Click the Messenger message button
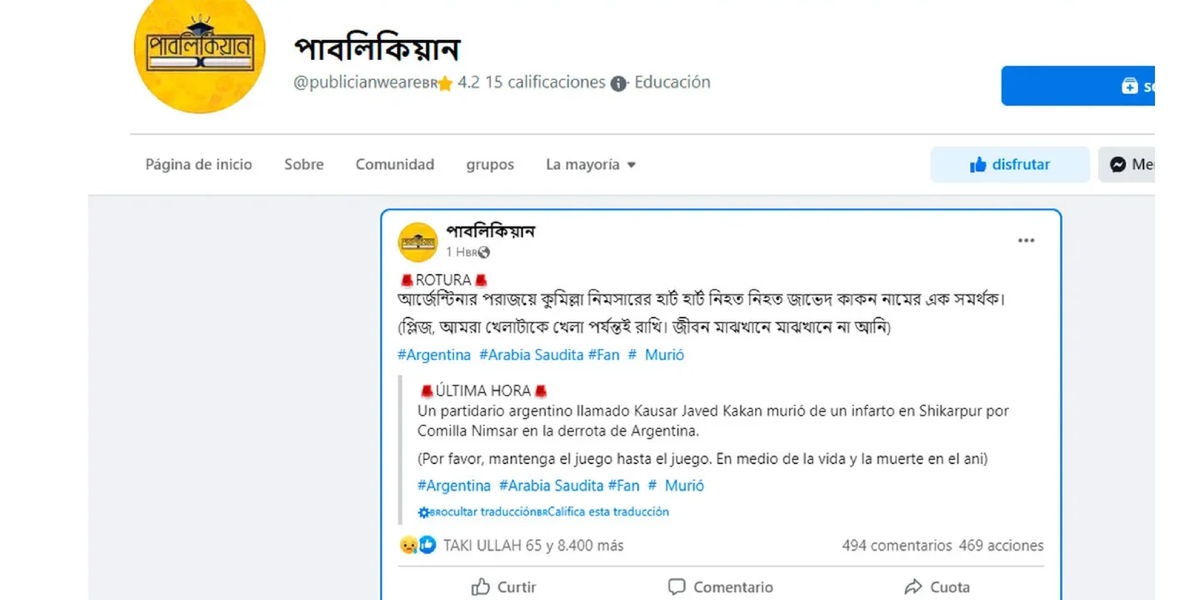The width and height of the screenshot is (1200, 600). pos(1128,164)
